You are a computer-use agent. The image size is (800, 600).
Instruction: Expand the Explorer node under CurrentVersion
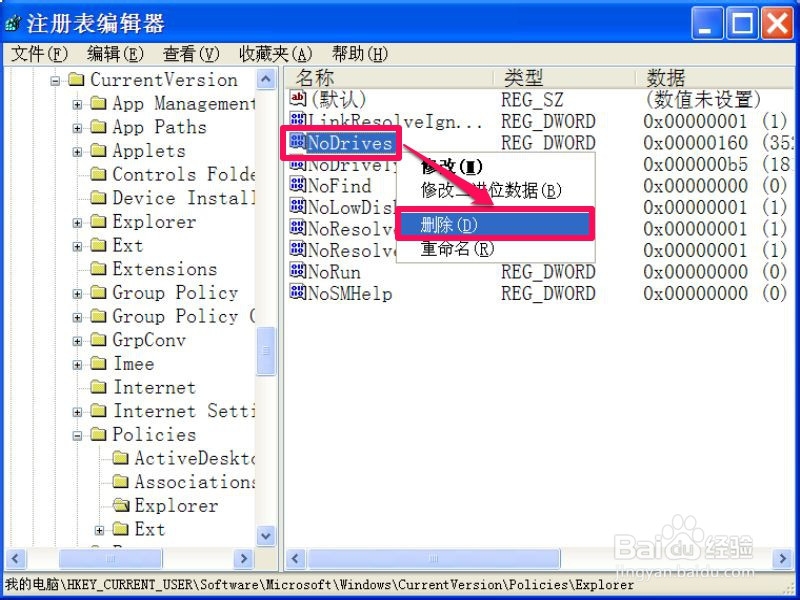point(77,223)
